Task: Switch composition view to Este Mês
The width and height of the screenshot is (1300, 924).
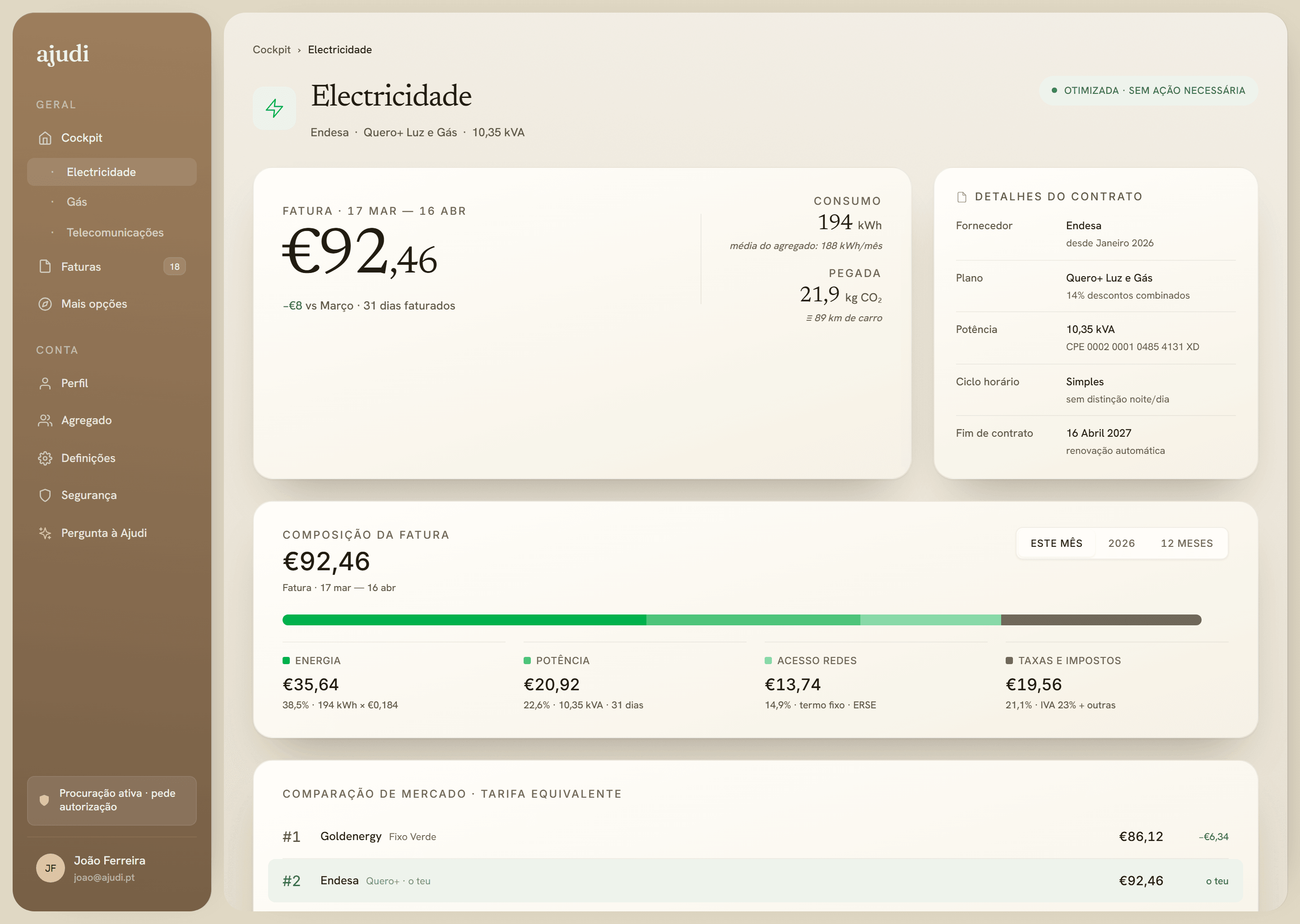Action: click(1056, 543)
